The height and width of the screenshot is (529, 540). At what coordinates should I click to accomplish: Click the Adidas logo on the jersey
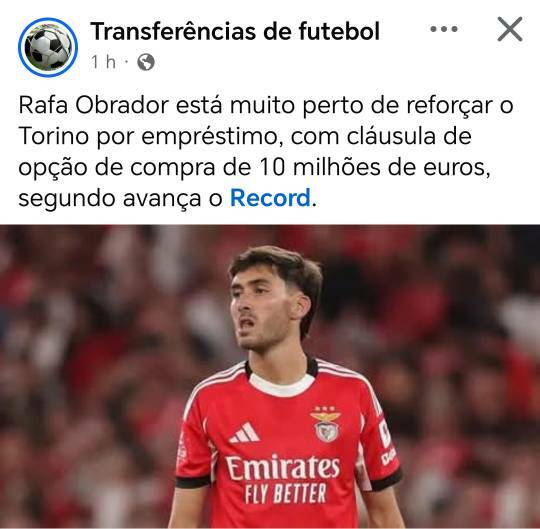[x=245, y=433]
